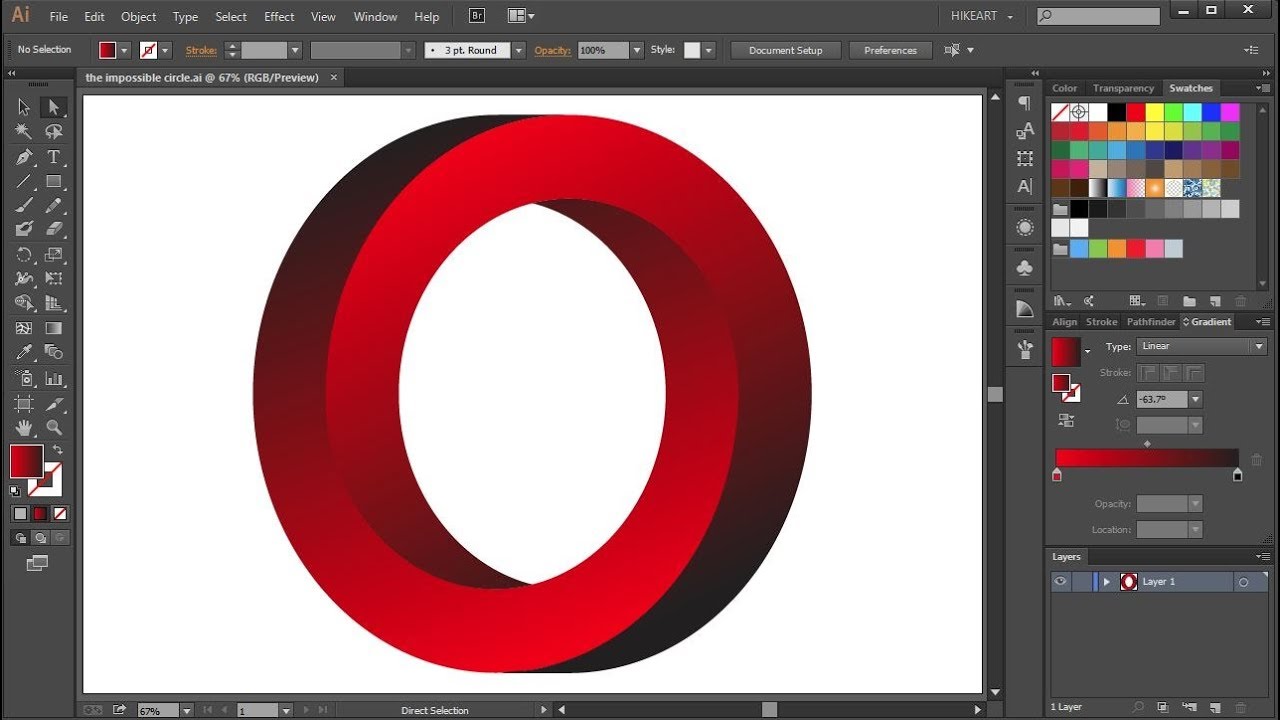Open the Window menu
The width and height of the screenshot is (1280, 720).
pyautogui.click(x=375, y=17)
